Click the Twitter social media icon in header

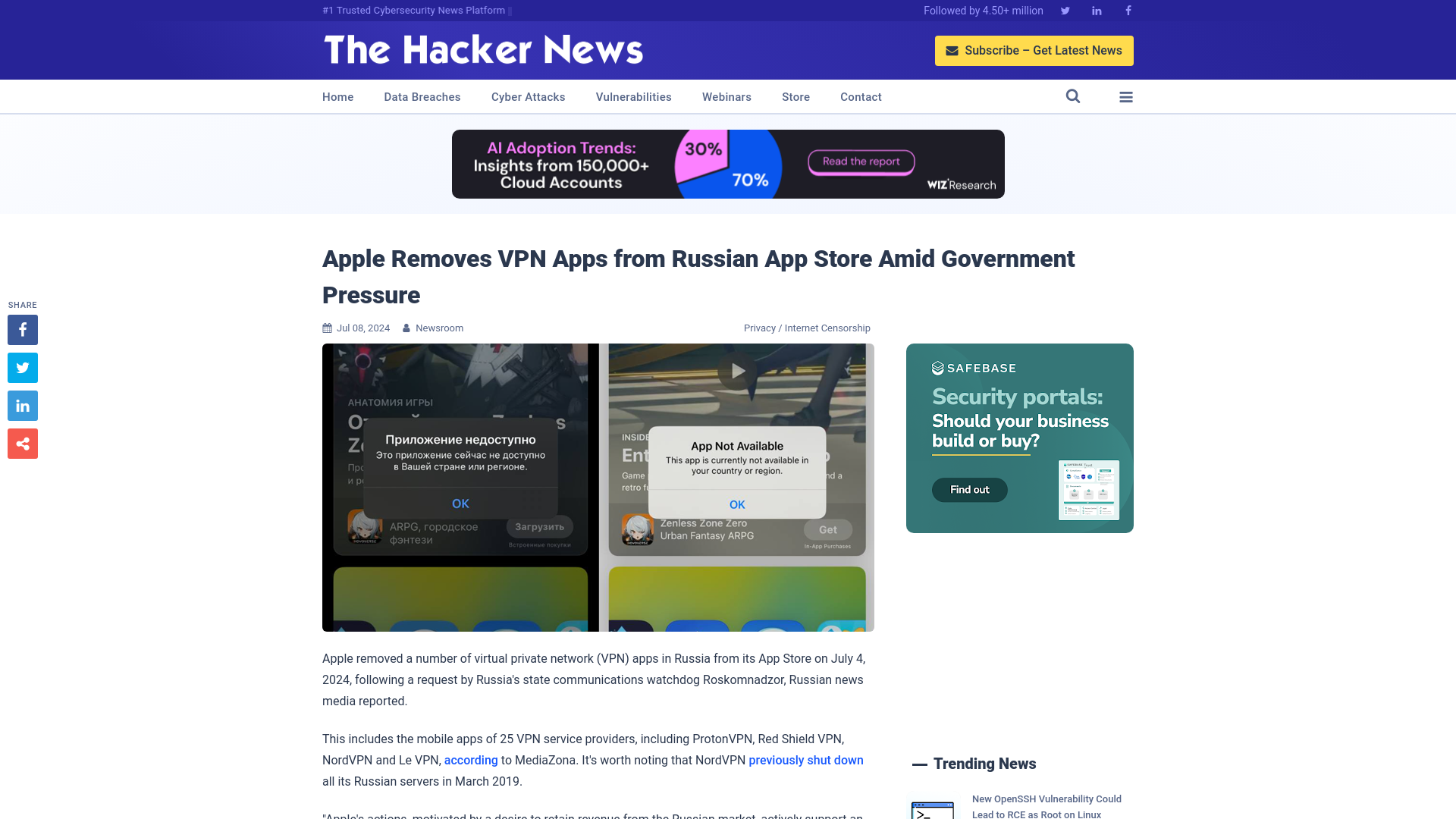coord(1065,10)
